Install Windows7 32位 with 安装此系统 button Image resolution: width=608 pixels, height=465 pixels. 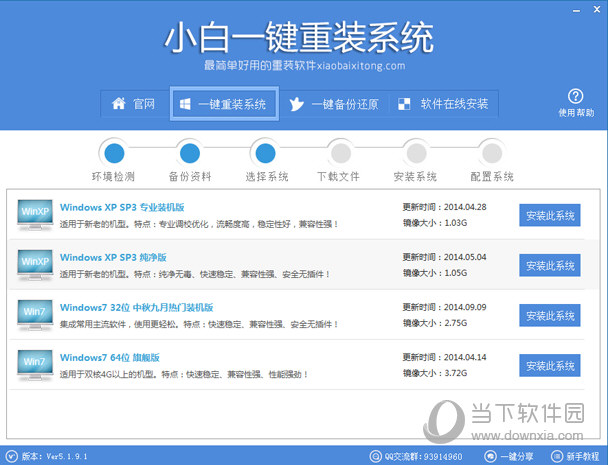point(550,315)
